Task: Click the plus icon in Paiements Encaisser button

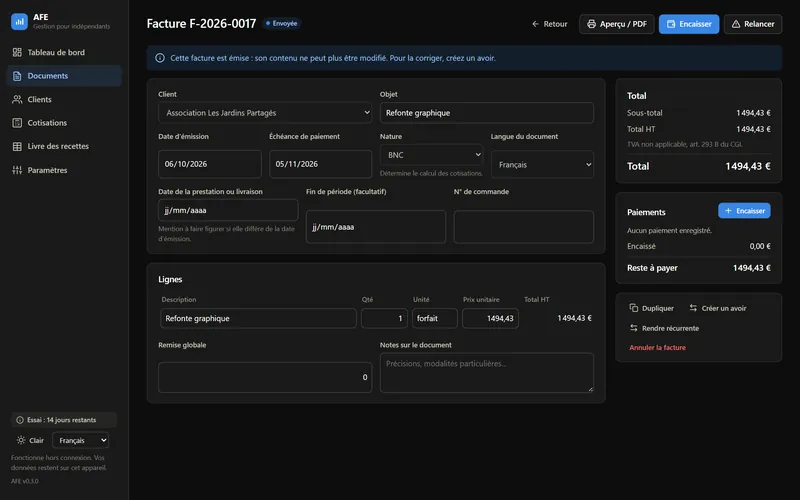Action: pos(728,211)
